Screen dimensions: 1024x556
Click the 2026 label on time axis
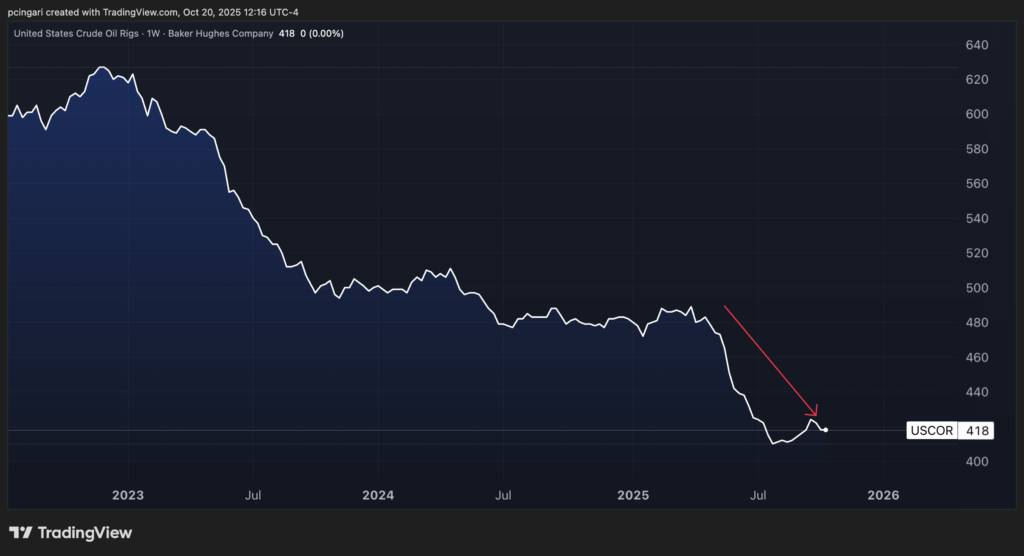(883, 495)
